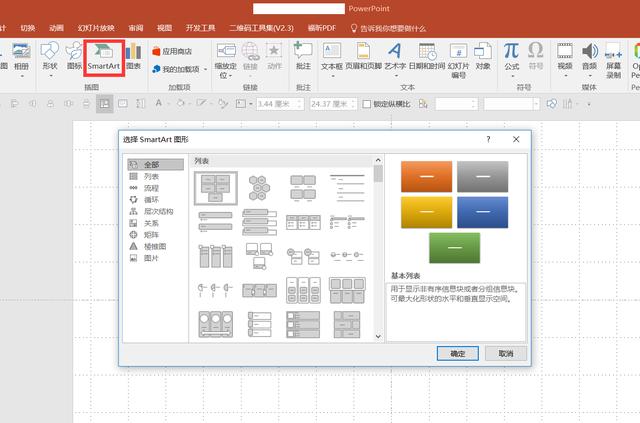Select the orange preview block

[427, 176]
